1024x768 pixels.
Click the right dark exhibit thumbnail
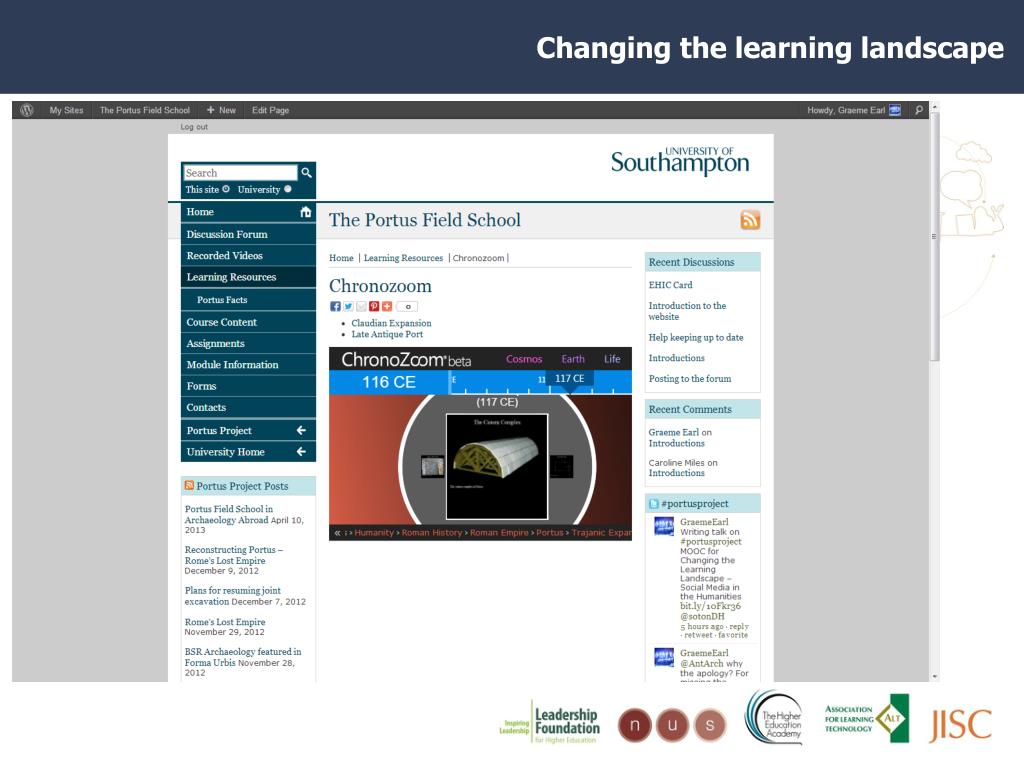tap(562, 466)
